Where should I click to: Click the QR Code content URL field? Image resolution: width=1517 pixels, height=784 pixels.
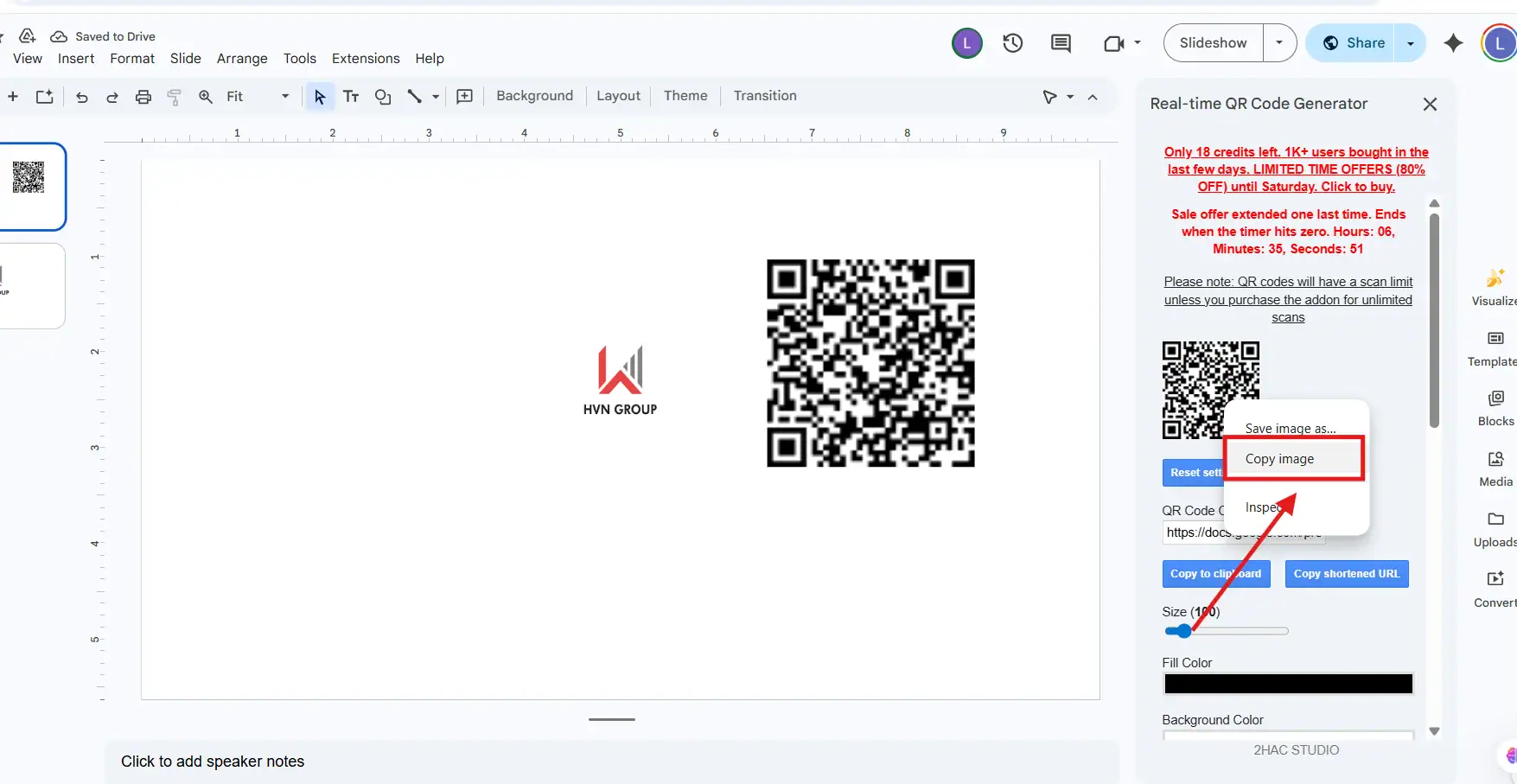pyautogui.click(x=1243, y=532)
